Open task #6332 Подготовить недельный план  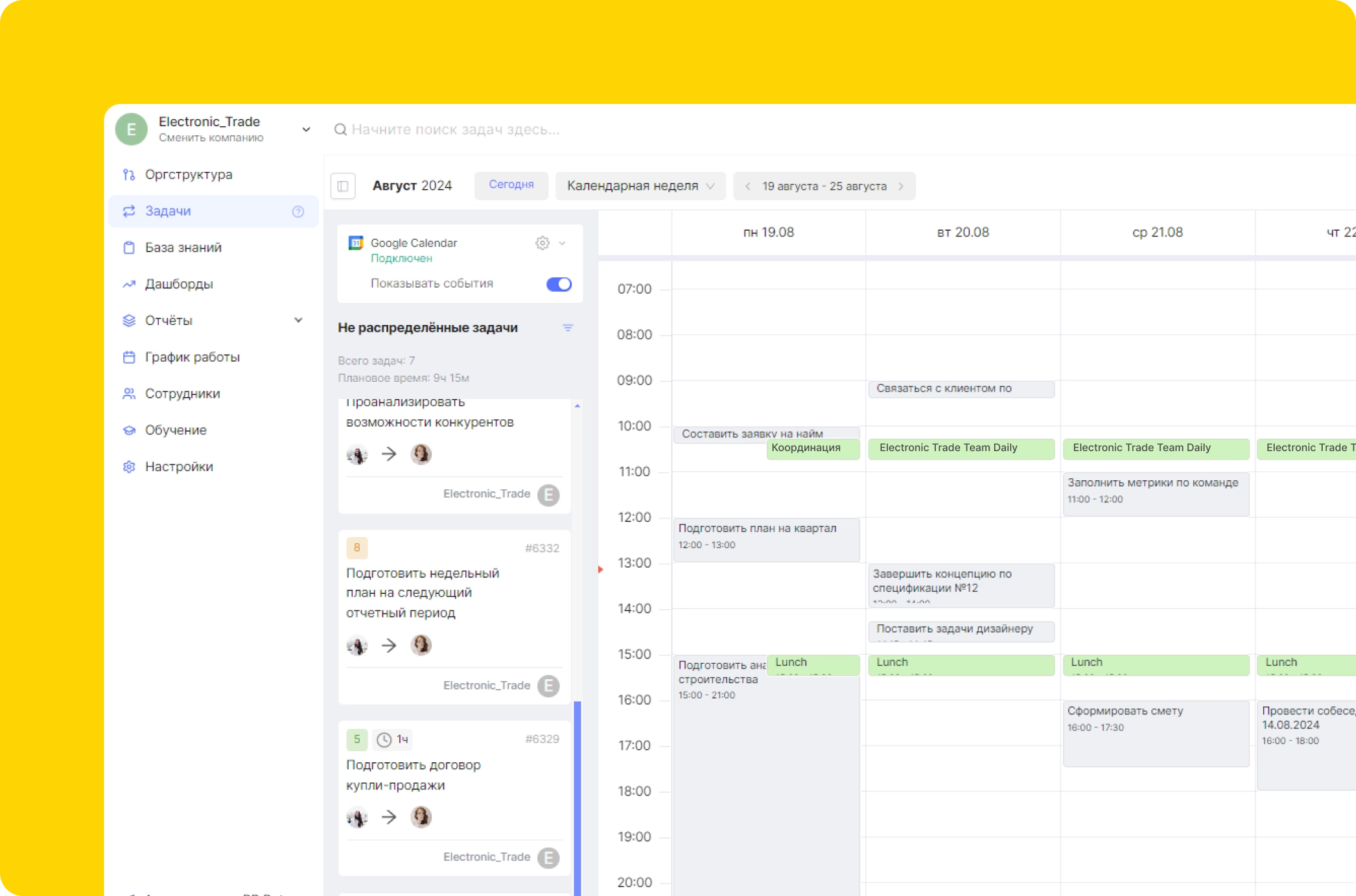click(455, 617)
